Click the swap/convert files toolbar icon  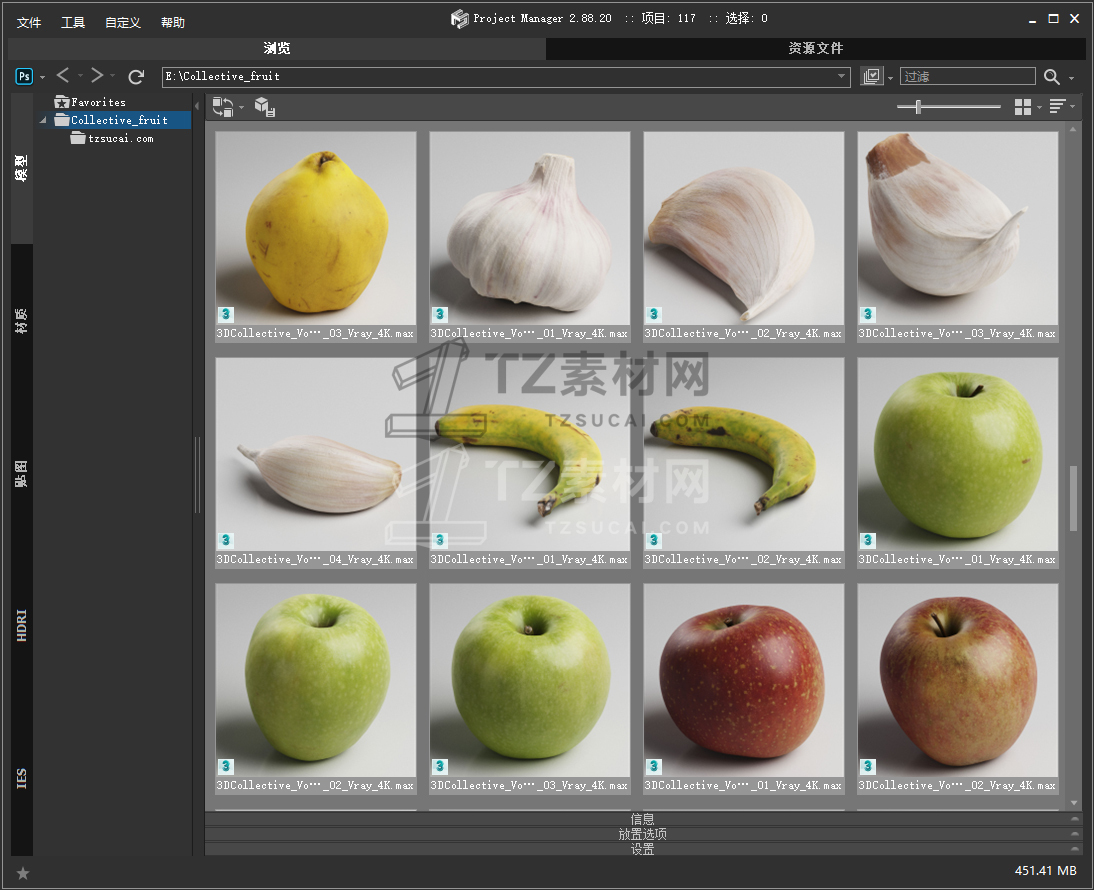pos(223,107)
